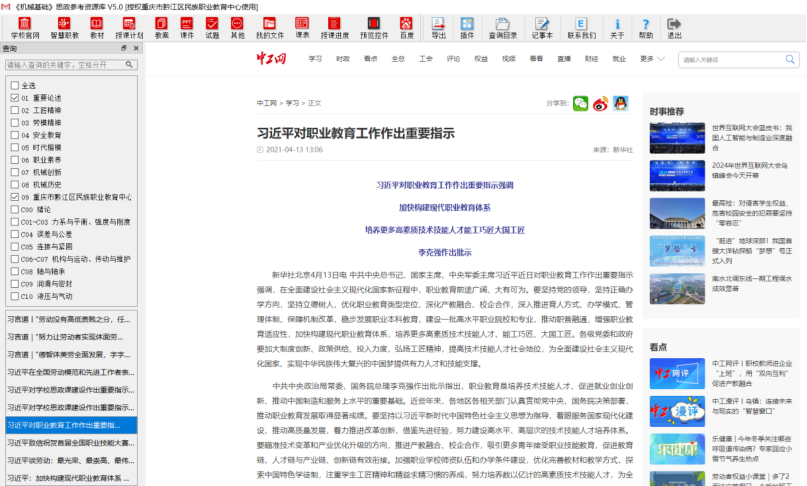Viewport: 807px width, 486px height.
Task: Check the C00 绪论 checkbox
Action: pyautogui.click(x=15, y=210)
